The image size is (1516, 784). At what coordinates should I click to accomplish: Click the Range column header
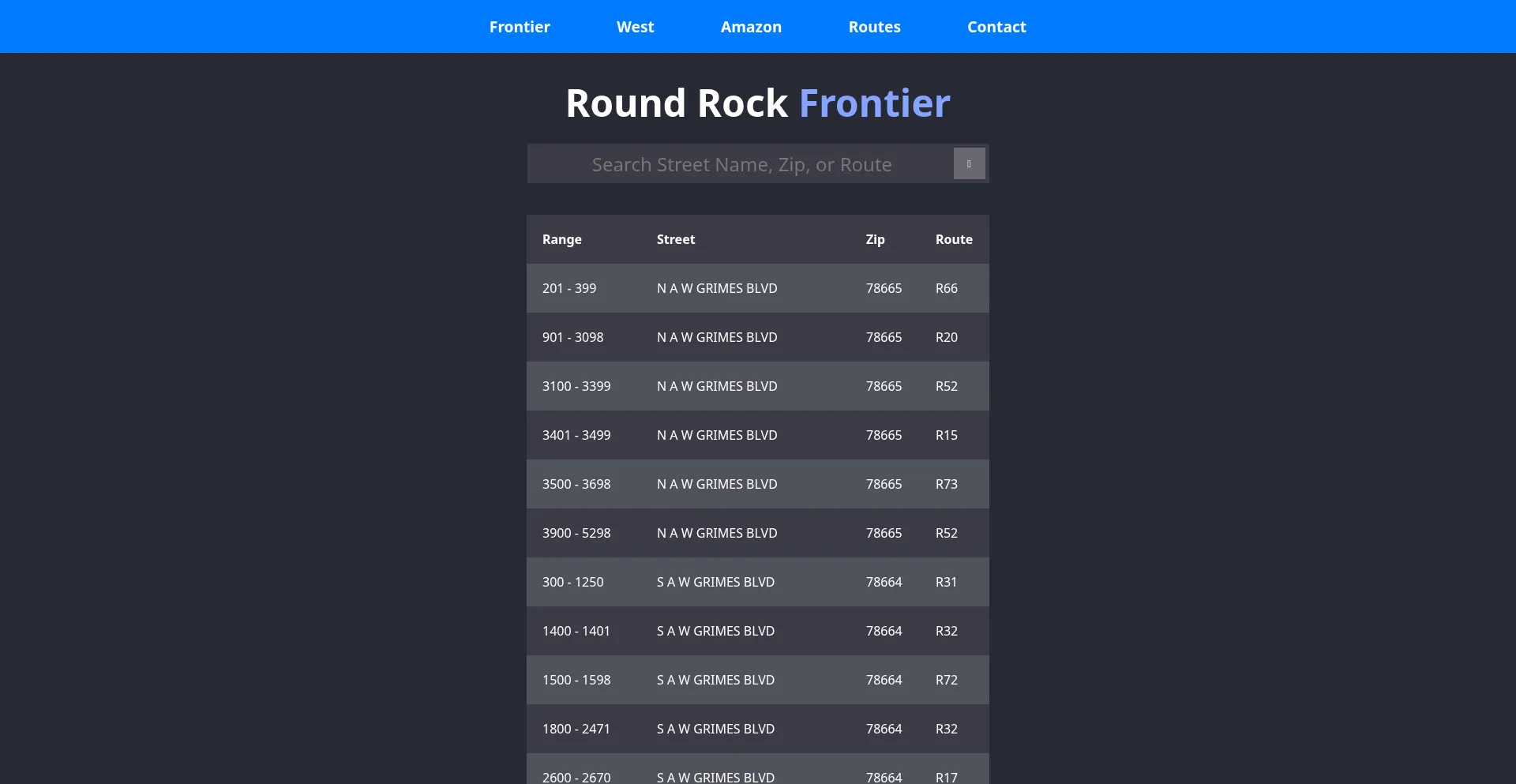click(x=561, y=239)
